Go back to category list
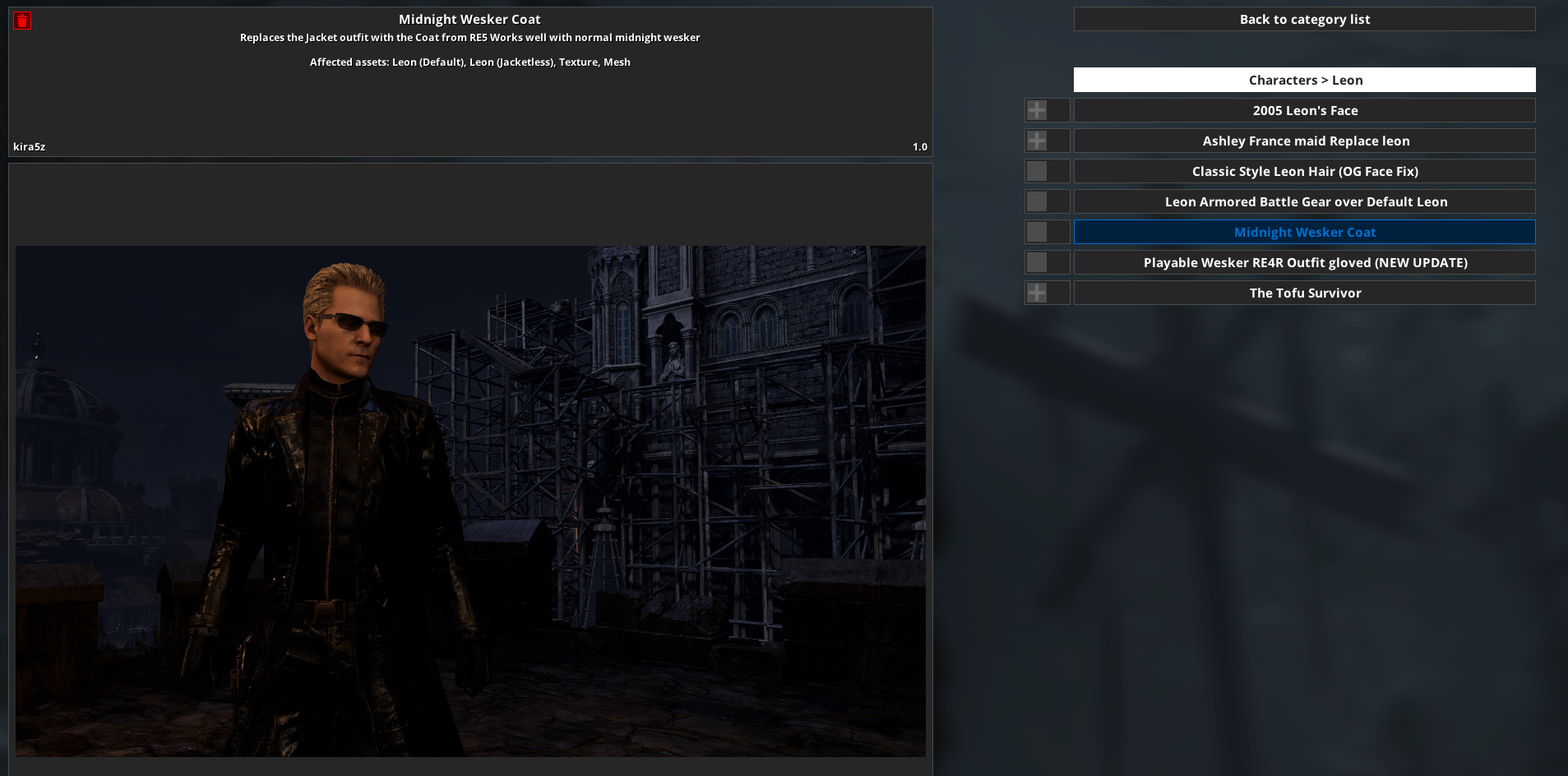The width and height of the screenshot is (1568, 776). point(1304,19)
